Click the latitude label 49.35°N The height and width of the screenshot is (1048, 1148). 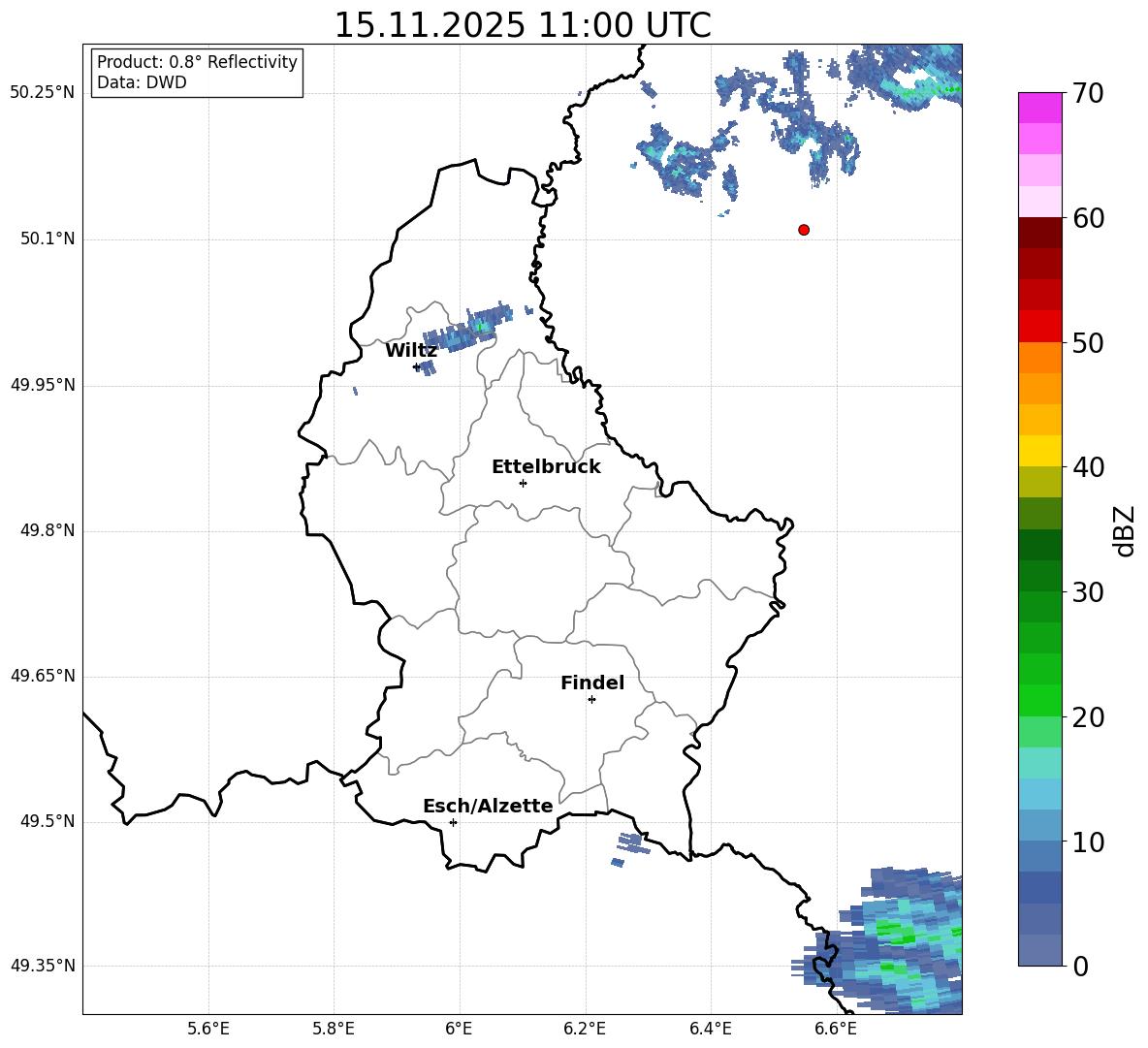43,966
